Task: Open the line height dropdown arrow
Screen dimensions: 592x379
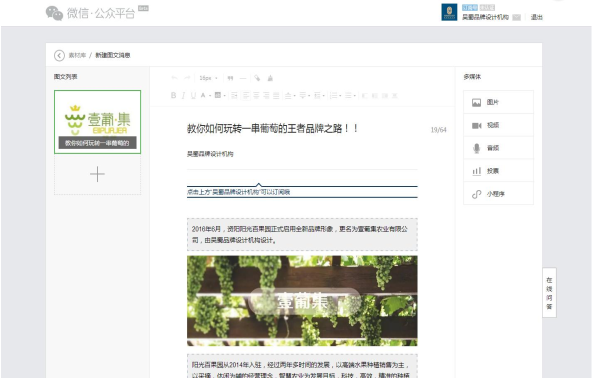Action: click(x=324, y=96)
